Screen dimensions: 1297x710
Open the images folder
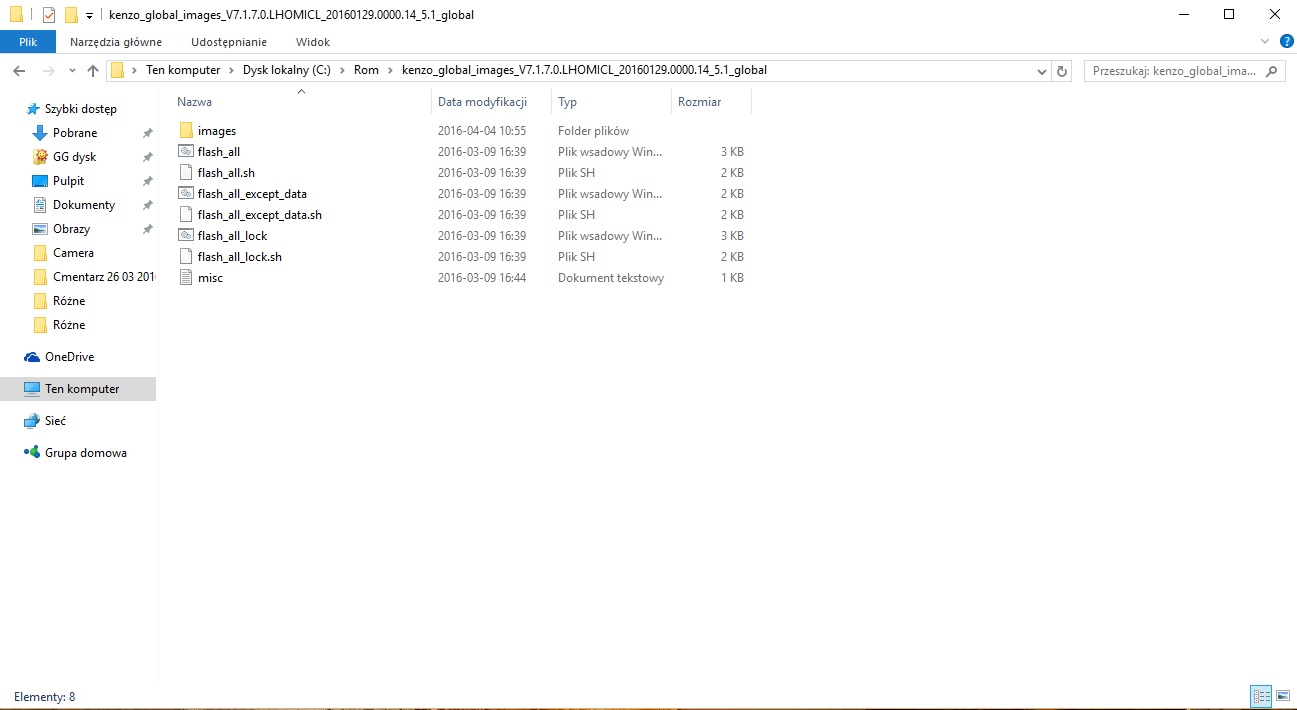(x=216, y=131)
